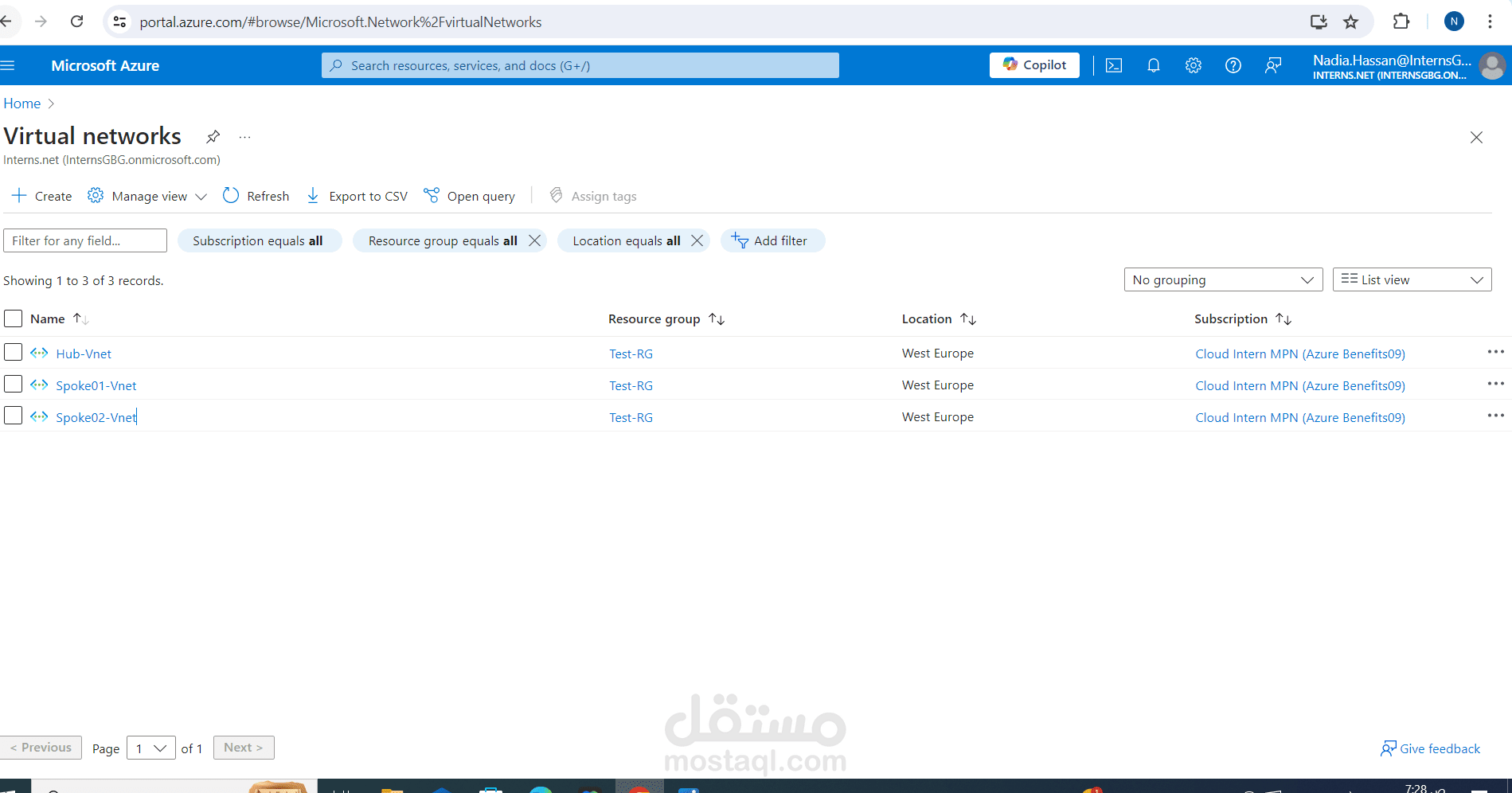This screenshot has width=1512, height=793.
Task: Focus the Filter for any field box
Action: click(85, 240)
